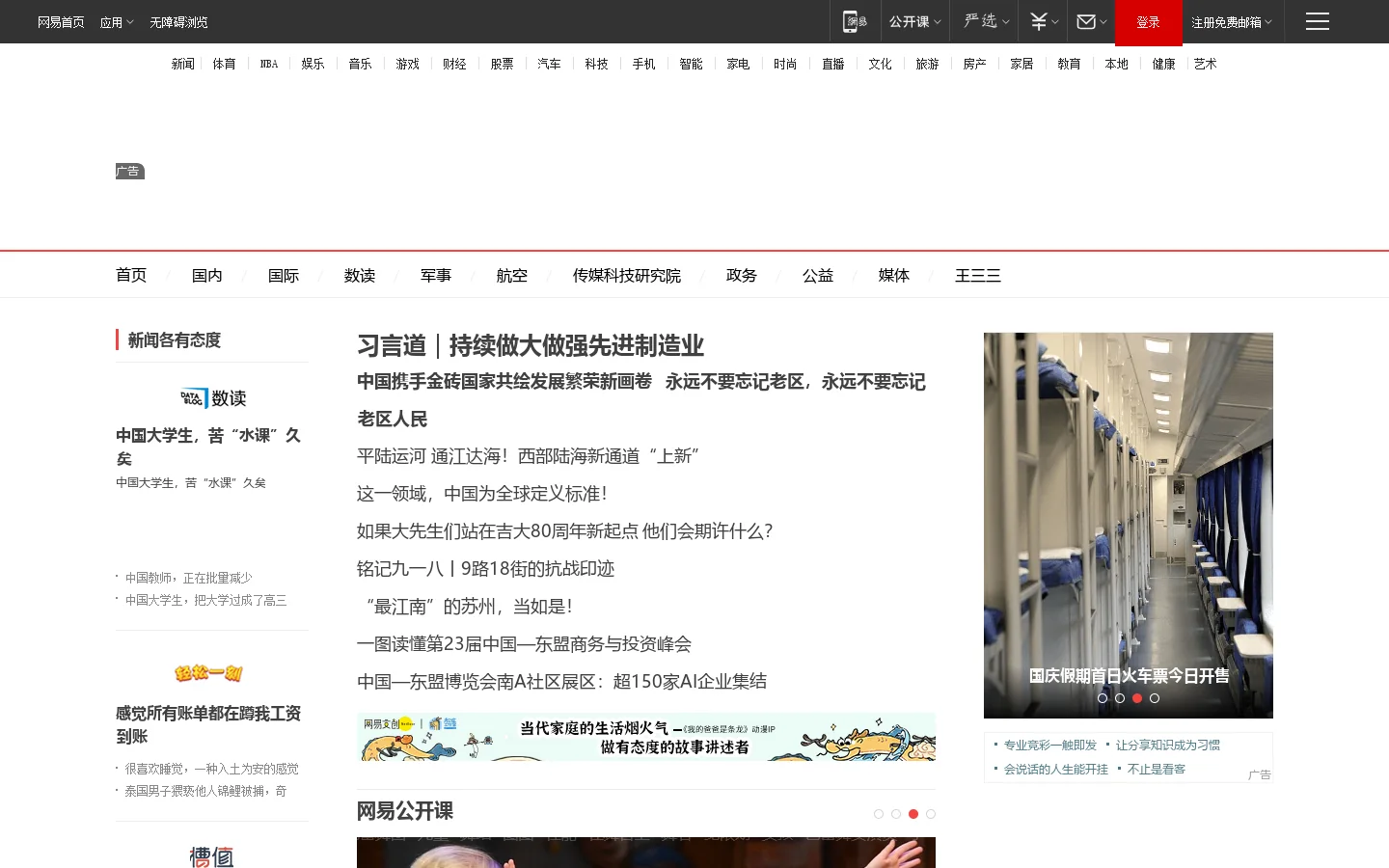1389x868 pixels.
Task: Click the 槽值 column logo
Action: (211, 856)
